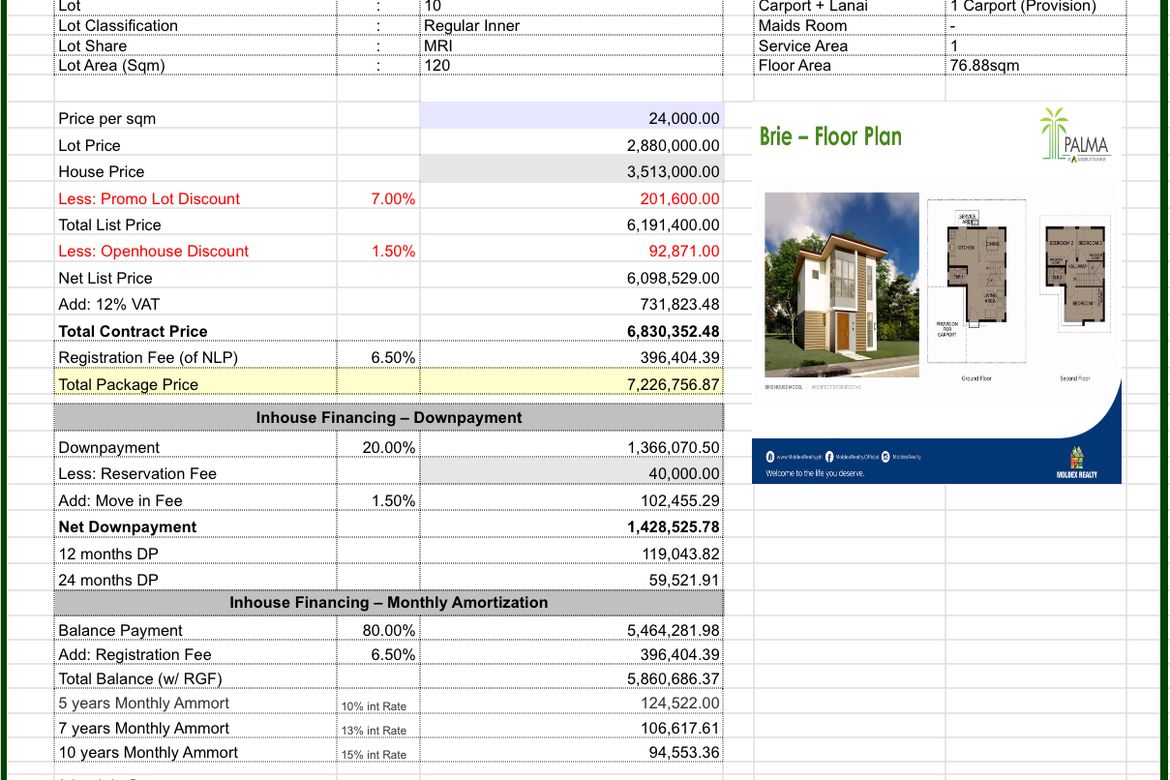Select the Downpayment 20.00% percentage cell
Screen dimensions: 1170x780
[x=378, y=446]
